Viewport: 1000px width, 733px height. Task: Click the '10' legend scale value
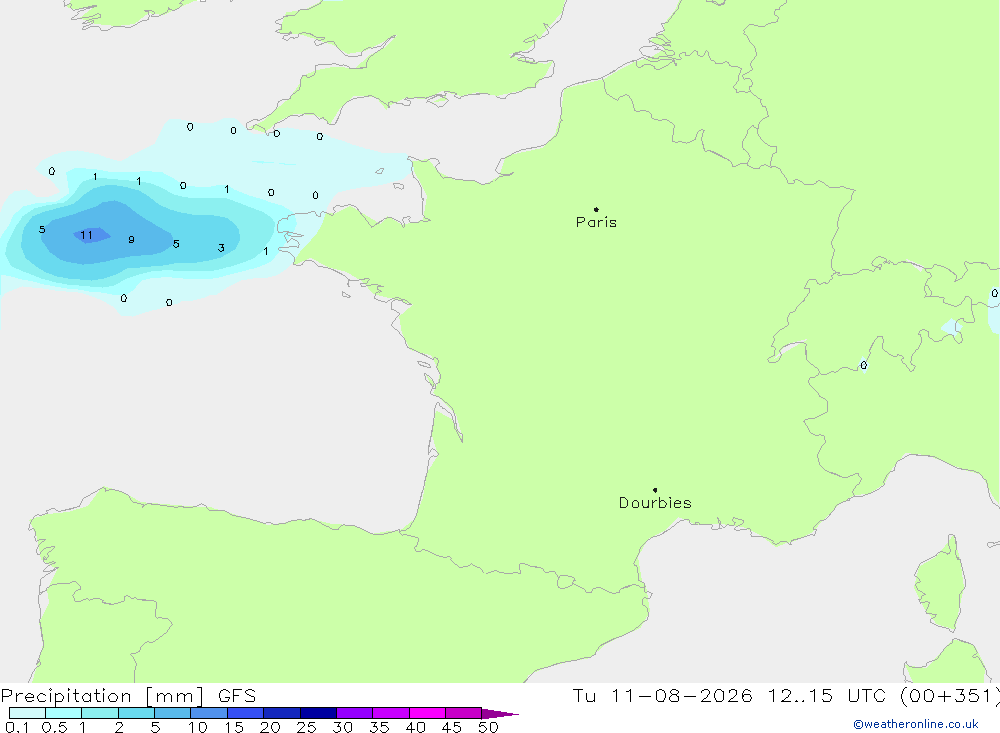[198, 727]
